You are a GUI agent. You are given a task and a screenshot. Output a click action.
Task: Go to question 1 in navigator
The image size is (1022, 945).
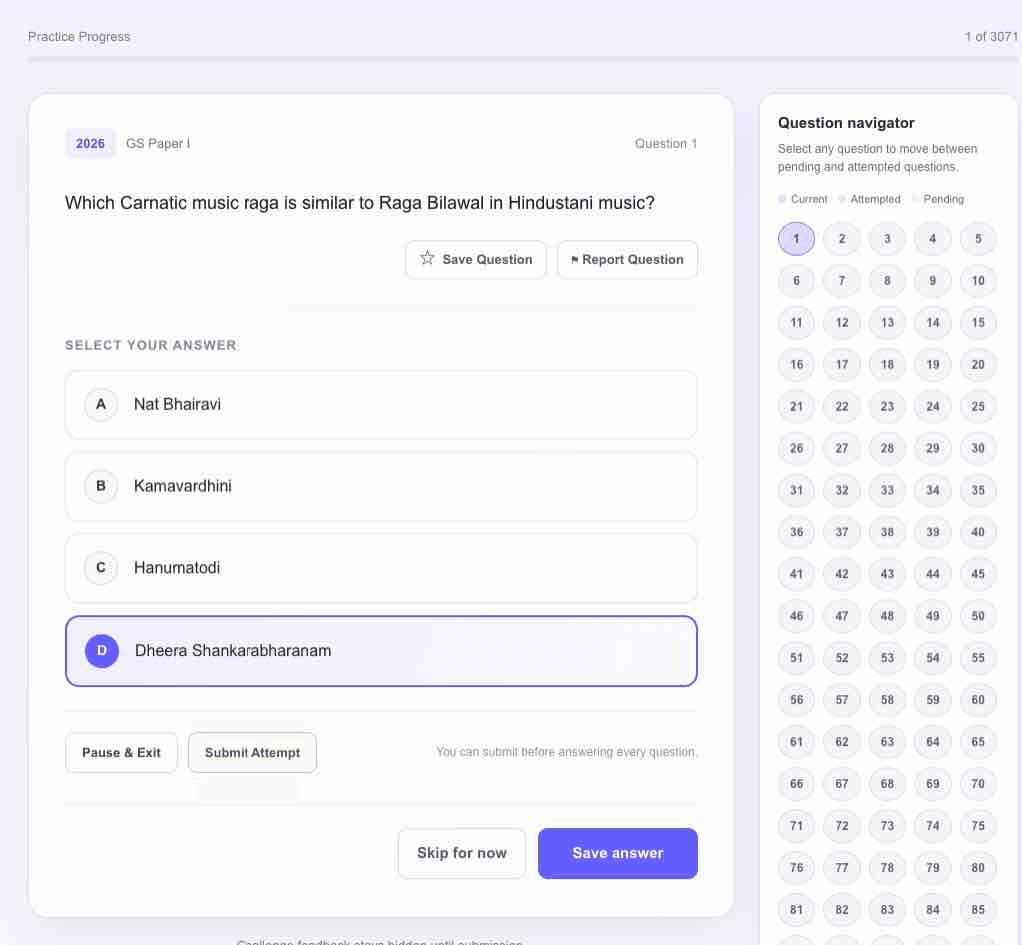tap(796, 239)
